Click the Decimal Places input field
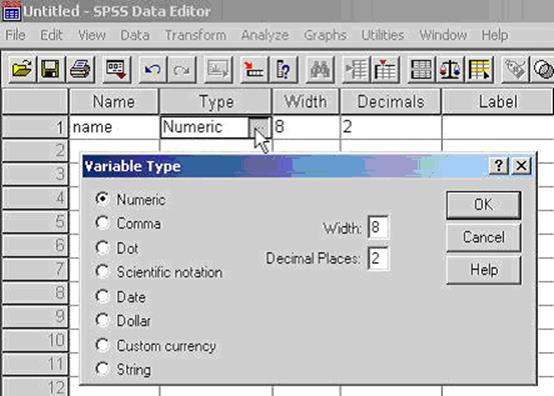554x396 pixels. tap(378, 258)
